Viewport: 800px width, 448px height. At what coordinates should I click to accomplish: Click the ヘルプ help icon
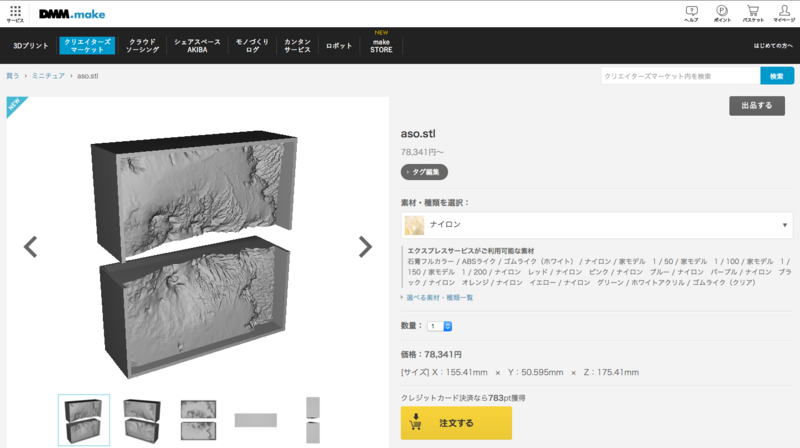pyautogui.click(x=691, y=14)
